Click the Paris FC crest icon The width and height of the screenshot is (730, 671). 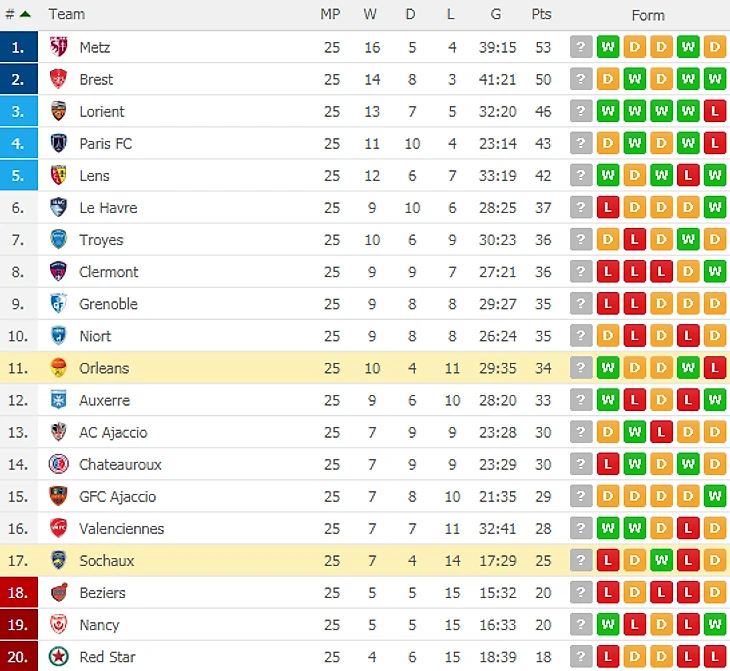pos(58,143)
